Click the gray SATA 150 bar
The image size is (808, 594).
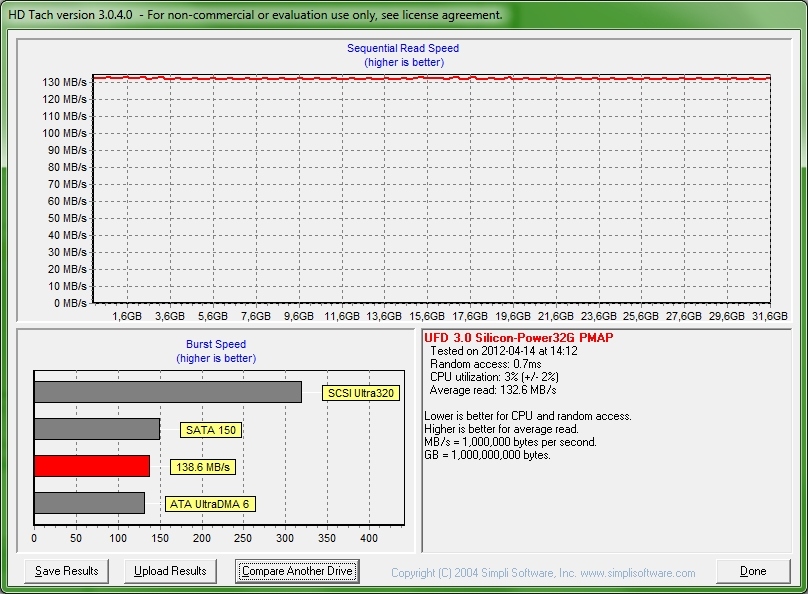coord(97,429)
